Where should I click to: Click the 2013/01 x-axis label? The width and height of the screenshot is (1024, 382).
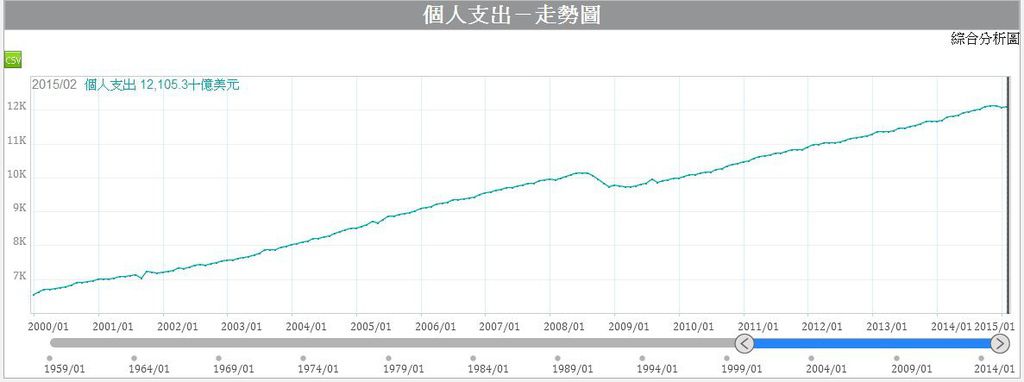886,326
